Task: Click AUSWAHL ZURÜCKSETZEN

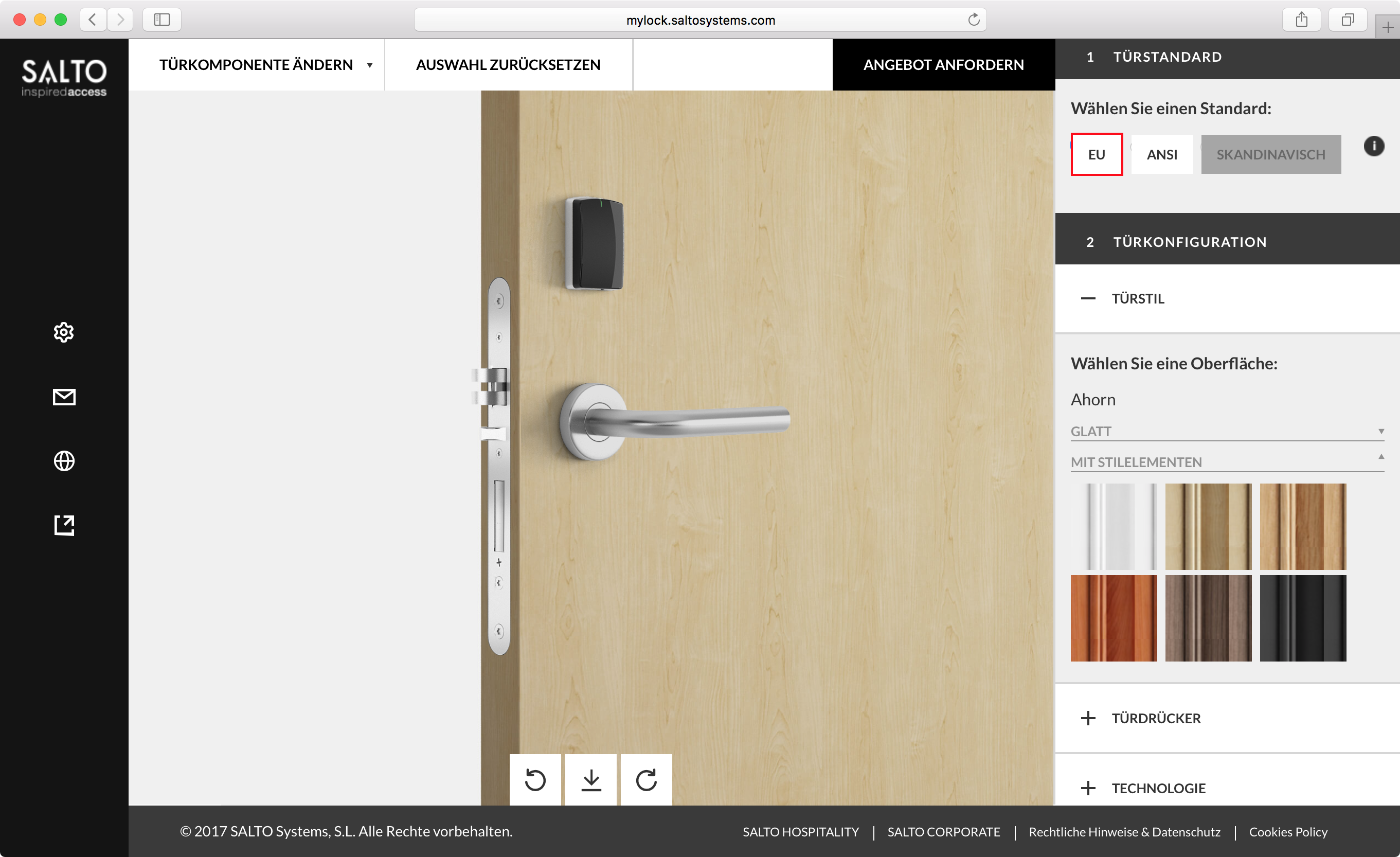Action: click(x=508, y=65)
